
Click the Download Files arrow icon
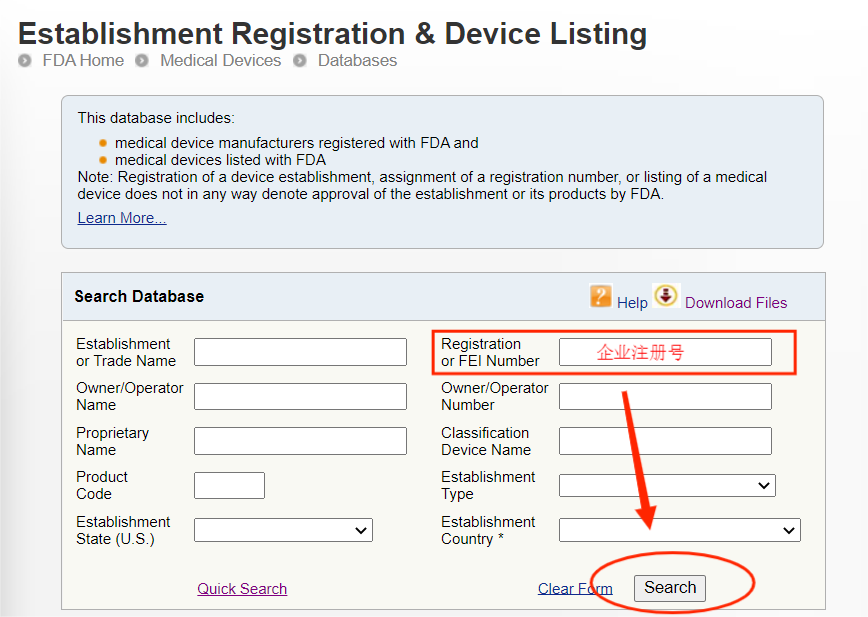[x=666, y=296]
